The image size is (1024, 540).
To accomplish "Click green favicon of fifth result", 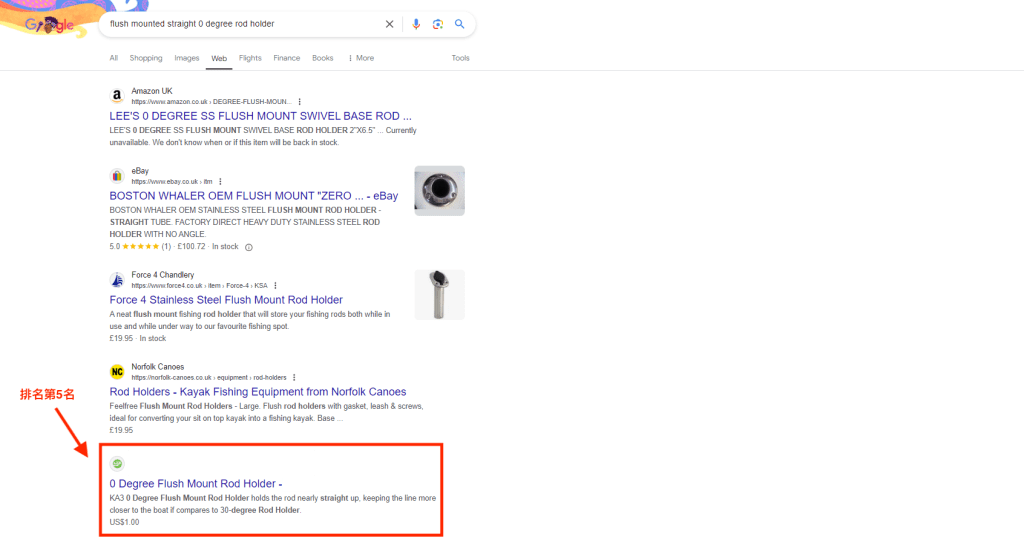I will [x=117, y=464].
